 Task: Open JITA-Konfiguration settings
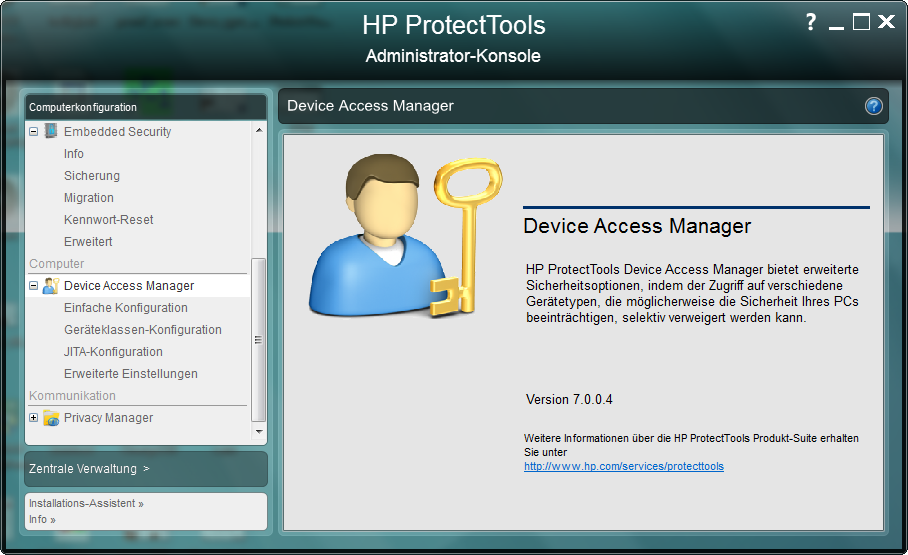pyautogui.click(x=113, y=352)
